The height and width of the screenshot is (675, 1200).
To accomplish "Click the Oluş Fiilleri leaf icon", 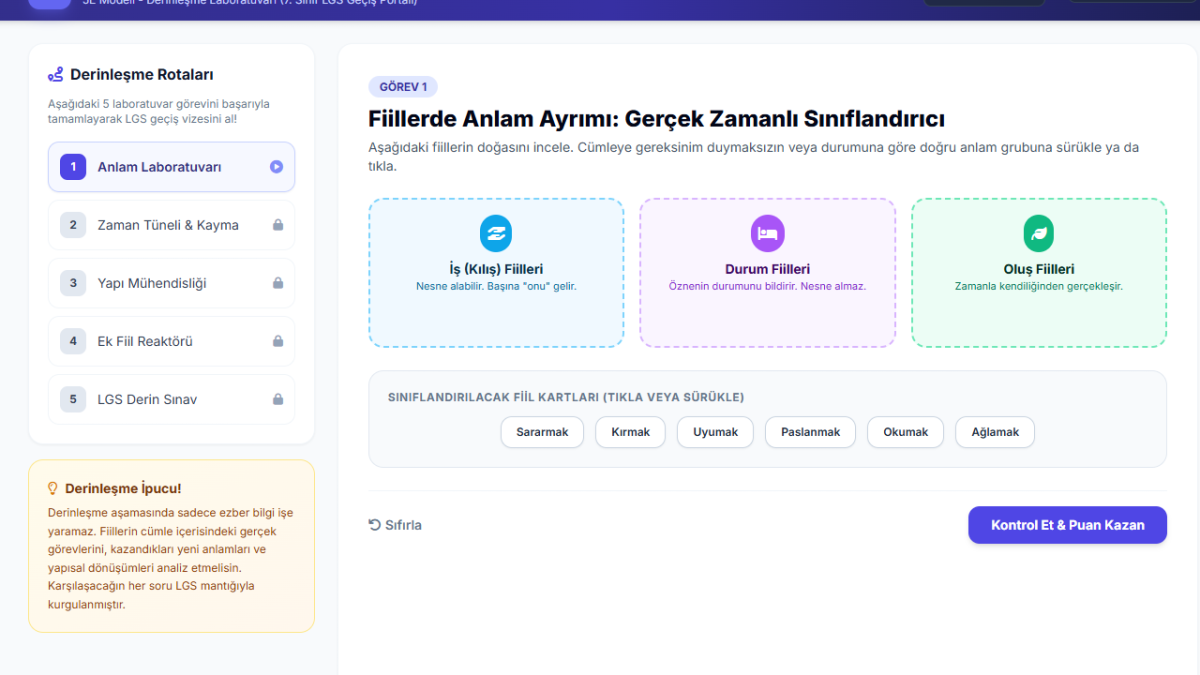I will 1039,233.
